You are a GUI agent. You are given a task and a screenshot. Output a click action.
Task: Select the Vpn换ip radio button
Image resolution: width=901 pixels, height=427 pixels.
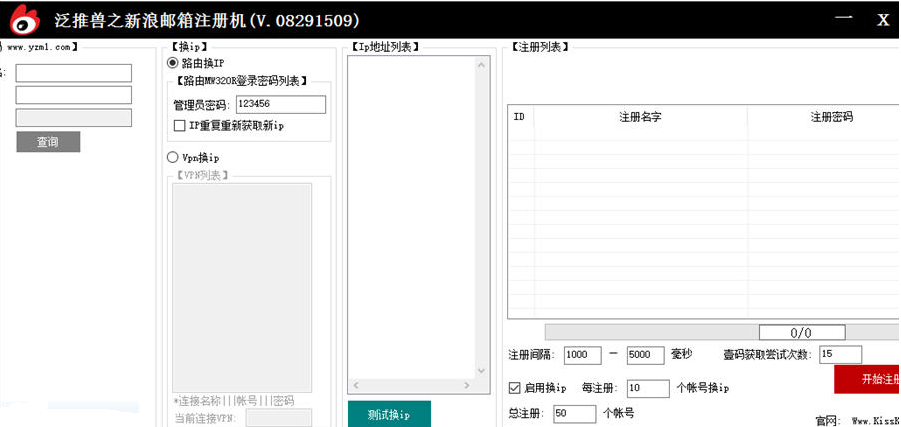tap(172, 157)
